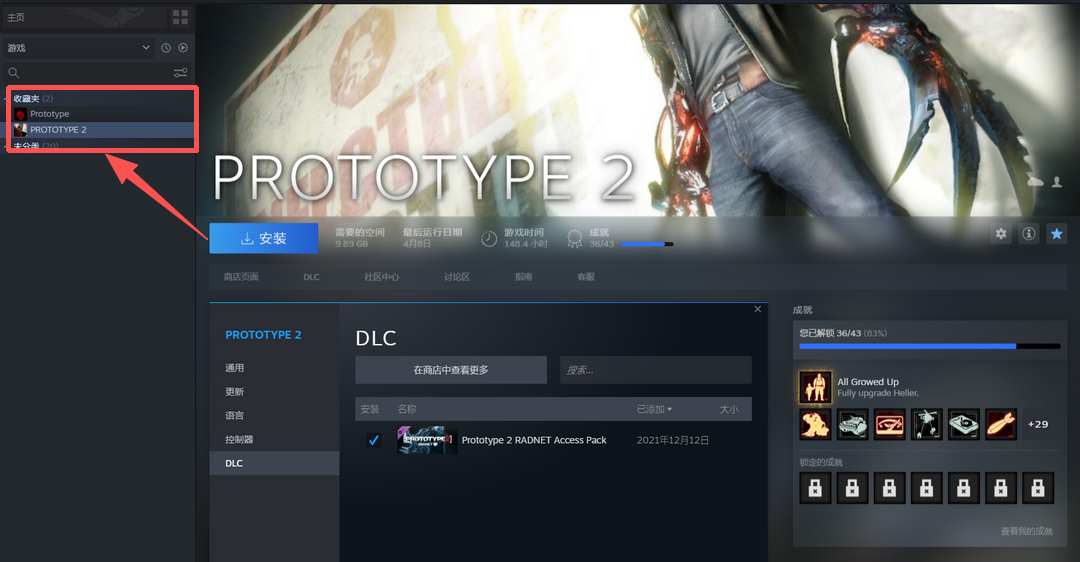Click the game info icon

click(1028, 234)
